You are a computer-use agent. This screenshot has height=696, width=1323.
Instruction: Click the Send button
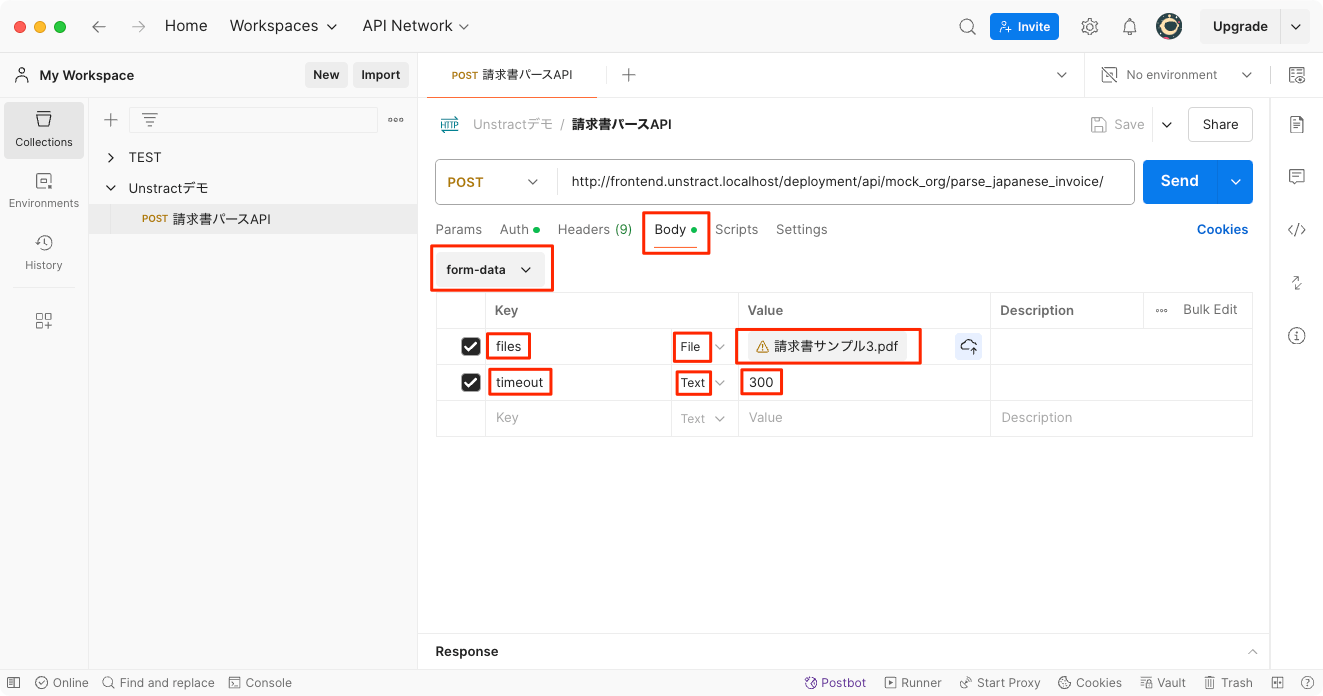pyautogui.click(x=1180, y=182)
